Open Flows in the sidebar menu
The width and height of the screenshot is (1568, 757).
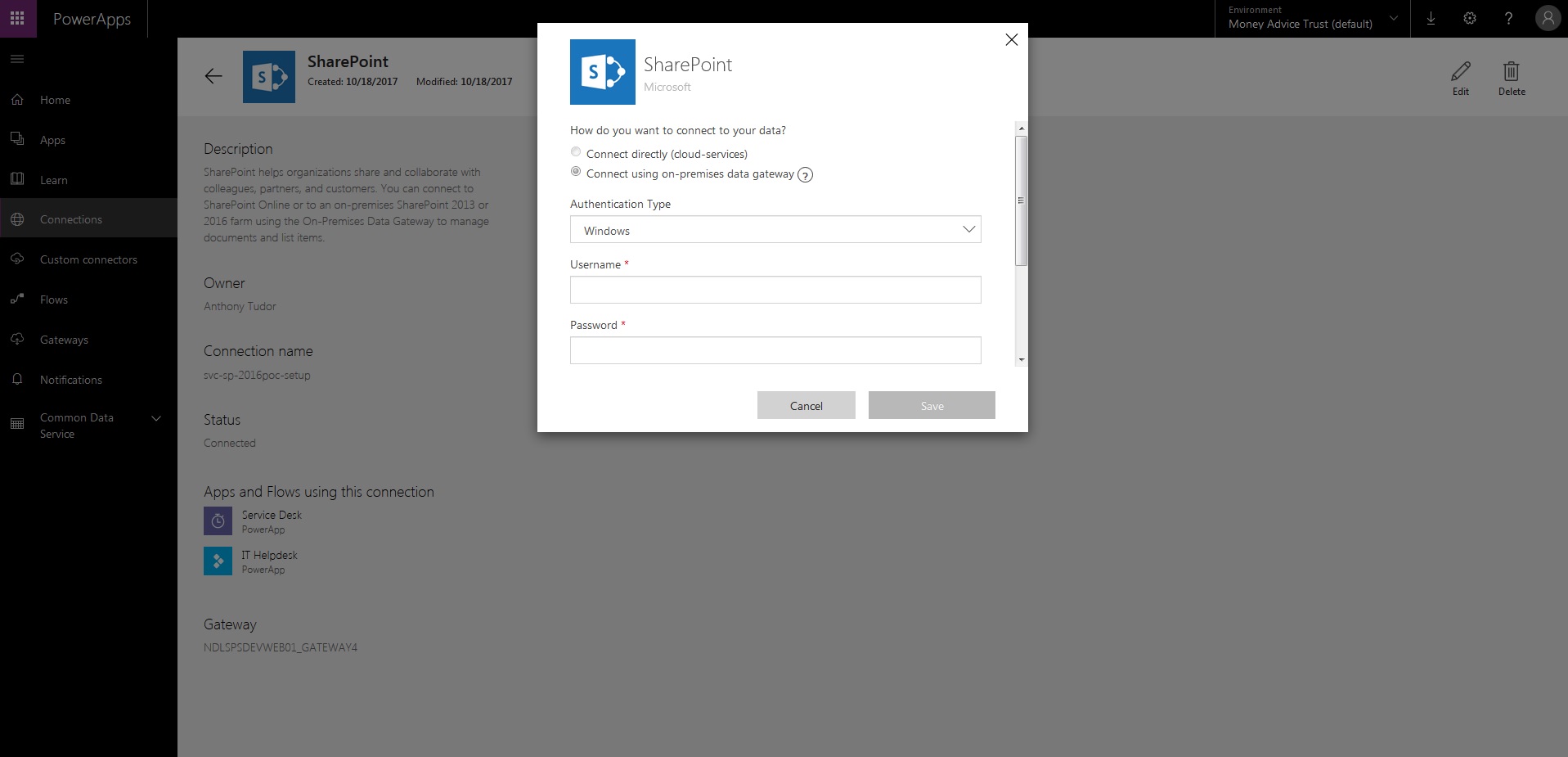point(54,300)
